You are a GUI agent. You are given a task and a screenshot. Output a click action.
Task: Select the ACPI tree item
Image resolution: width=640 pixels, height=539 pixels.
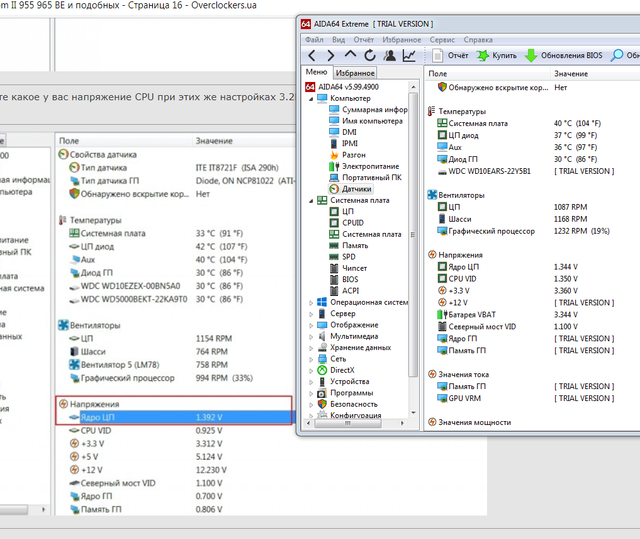(x=345, y=291)
